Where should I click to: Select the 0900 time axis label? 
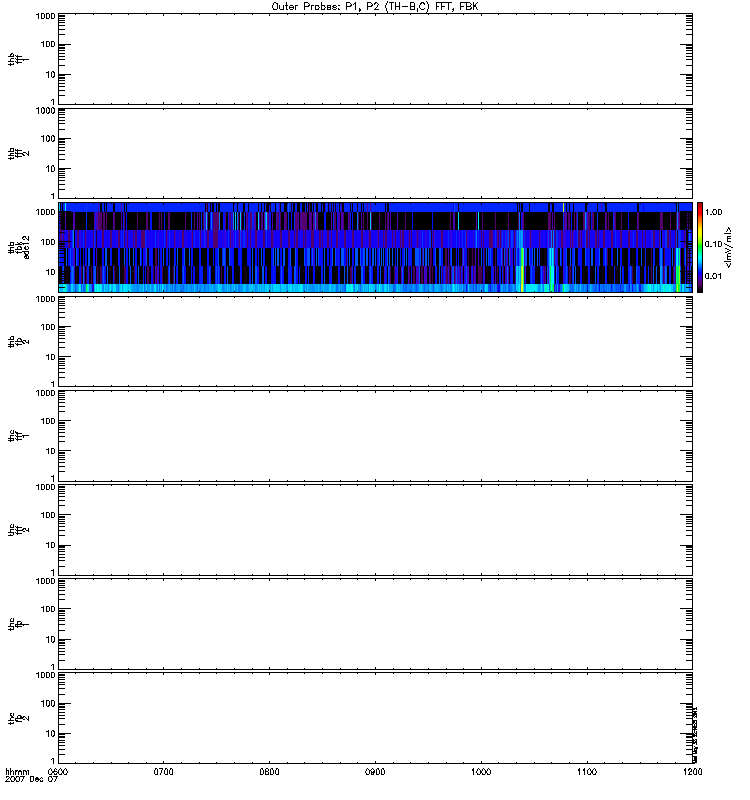(376, 772)
